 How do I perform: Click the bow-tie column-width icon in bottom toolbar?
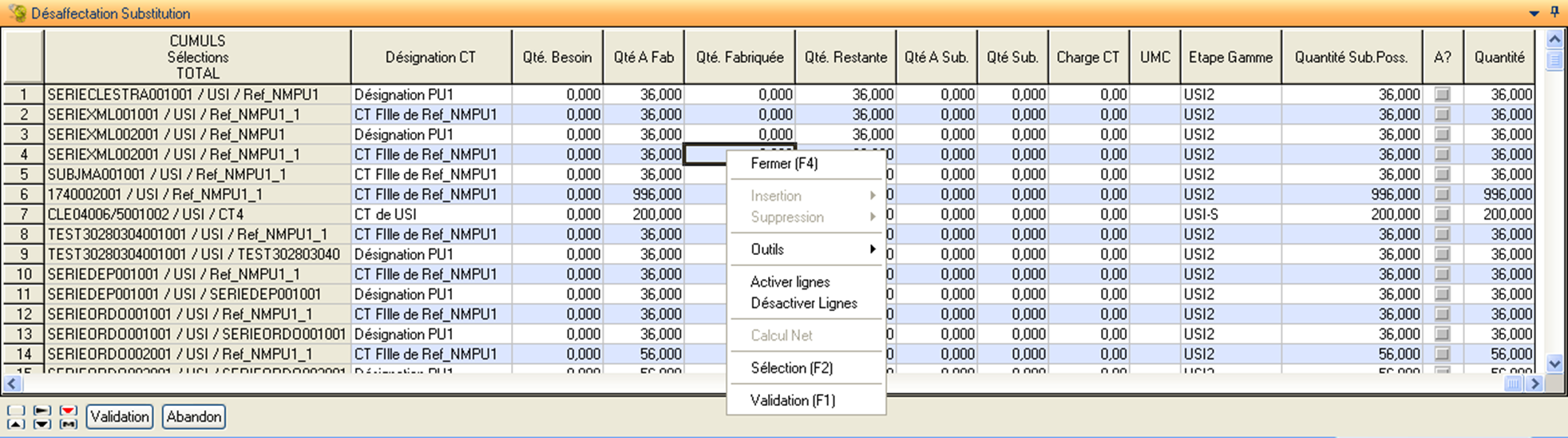[69, 424]
